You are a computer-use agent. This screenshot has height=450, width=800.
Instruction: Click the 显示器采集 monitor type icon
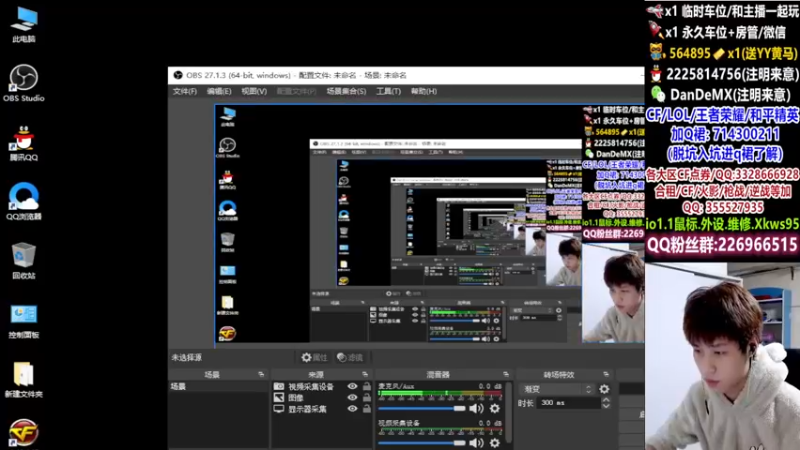coord(279,409)
